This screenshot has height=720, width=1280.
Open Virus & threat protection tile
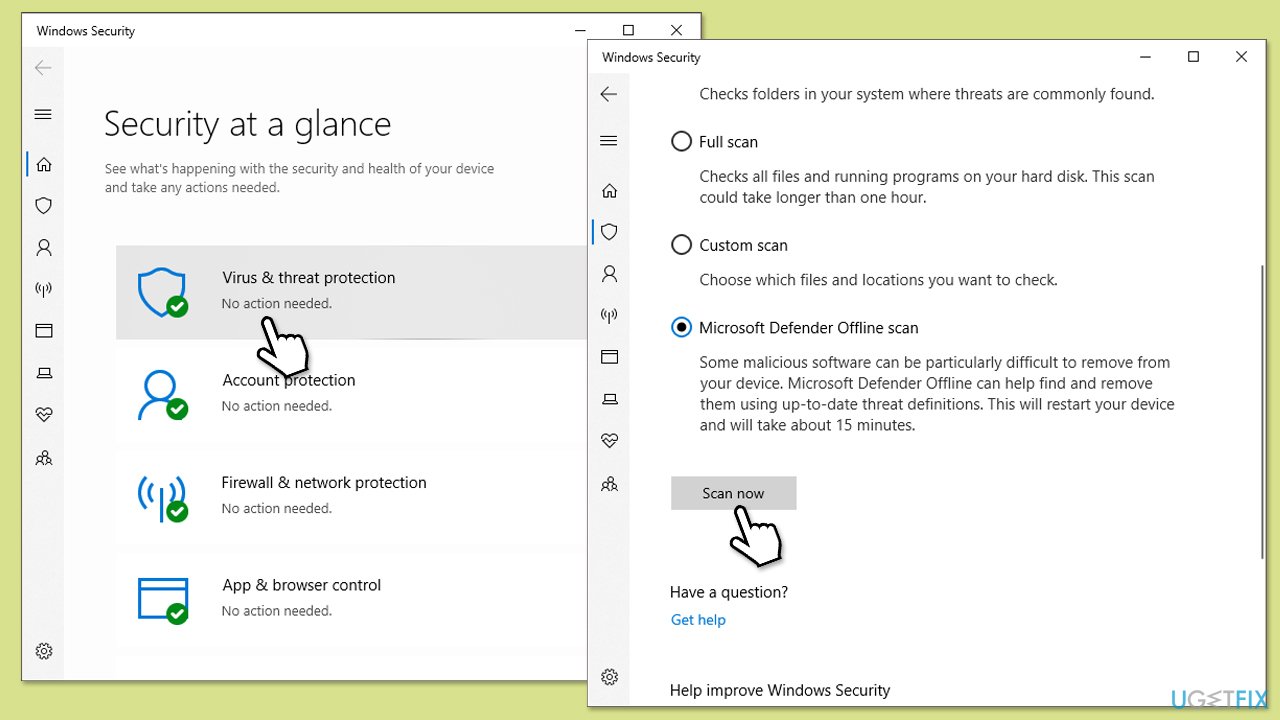click(x=351, y=292)
